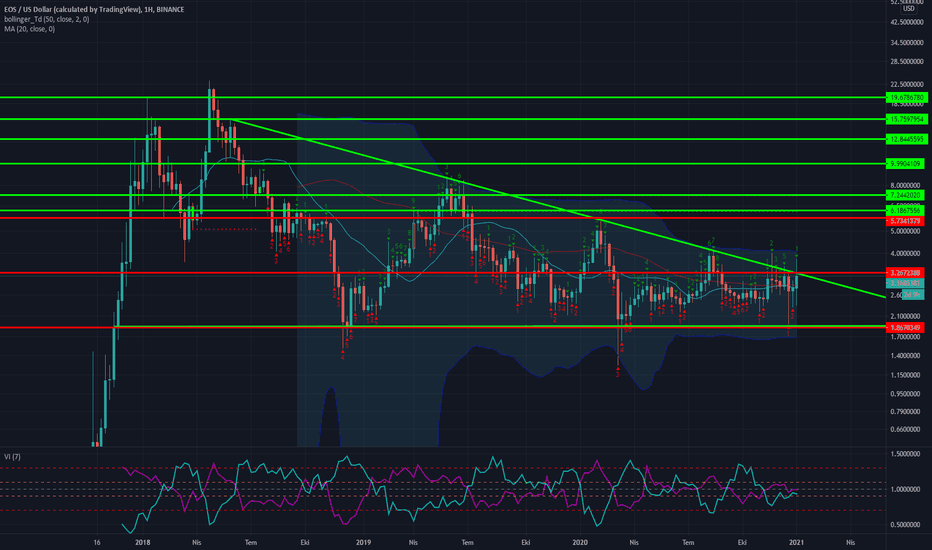Click the 2.1000000 price axis tick
932x550 pixels.
pos(906,316)
